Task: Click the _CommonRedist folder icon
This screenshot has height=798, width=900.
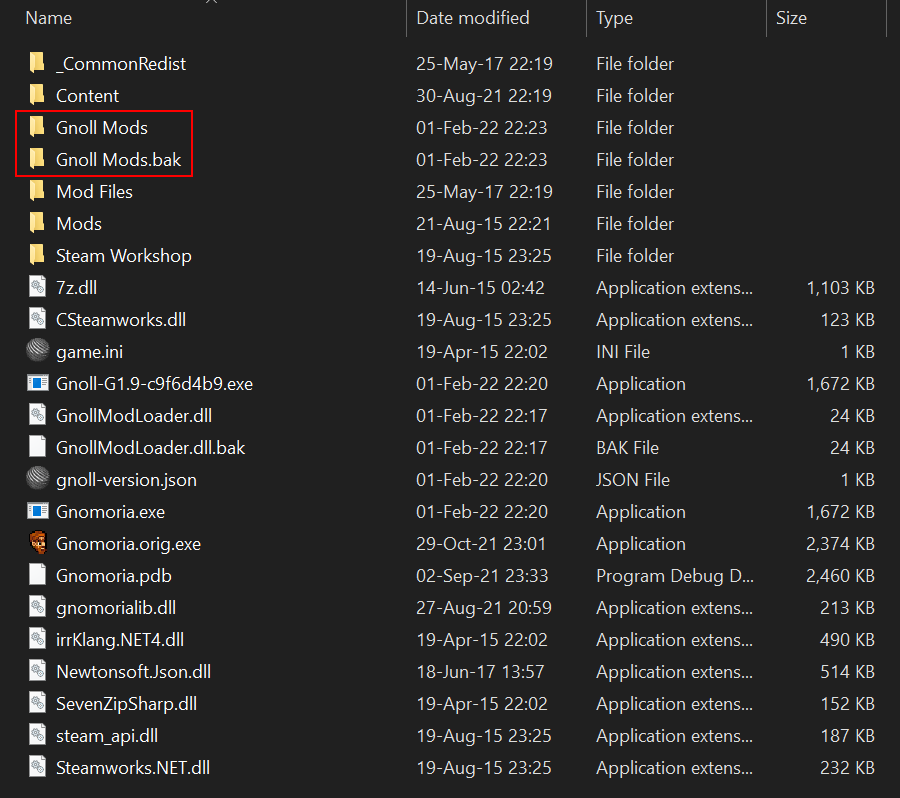Action: [x=37, y=63]
